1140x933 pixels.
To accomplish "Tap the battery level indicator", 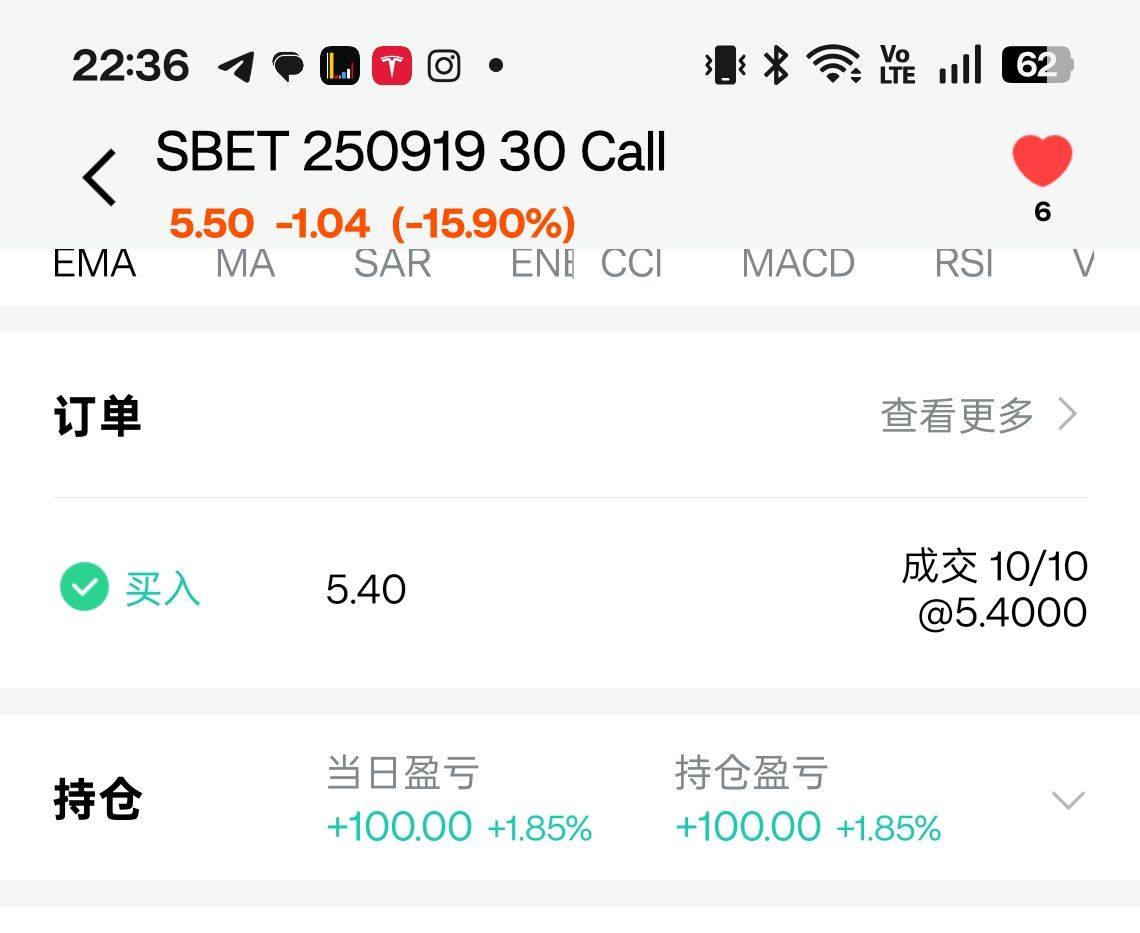I will click(x=1037, y=65).
